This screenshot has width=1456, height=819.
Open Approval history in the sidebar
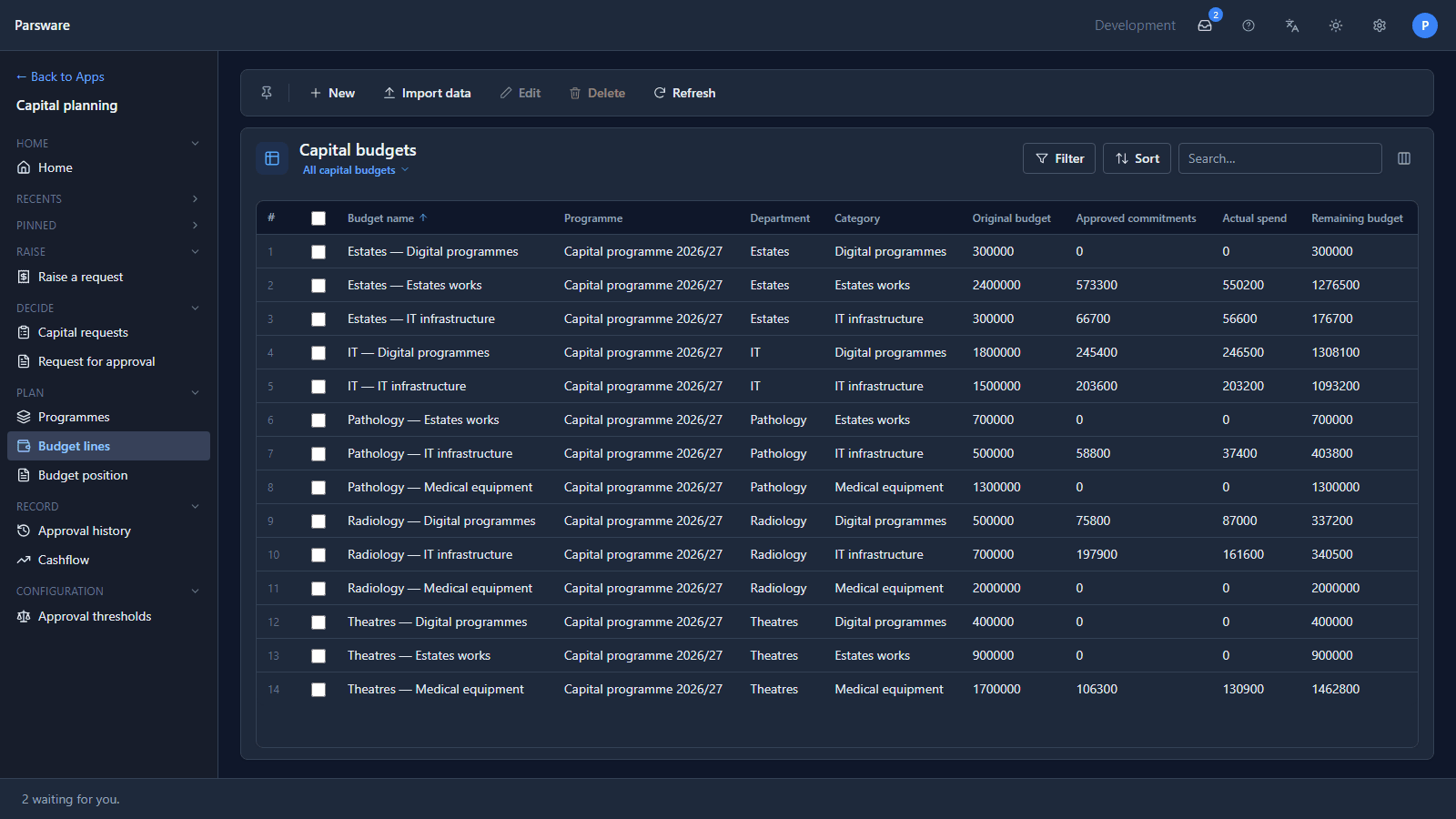108,531
